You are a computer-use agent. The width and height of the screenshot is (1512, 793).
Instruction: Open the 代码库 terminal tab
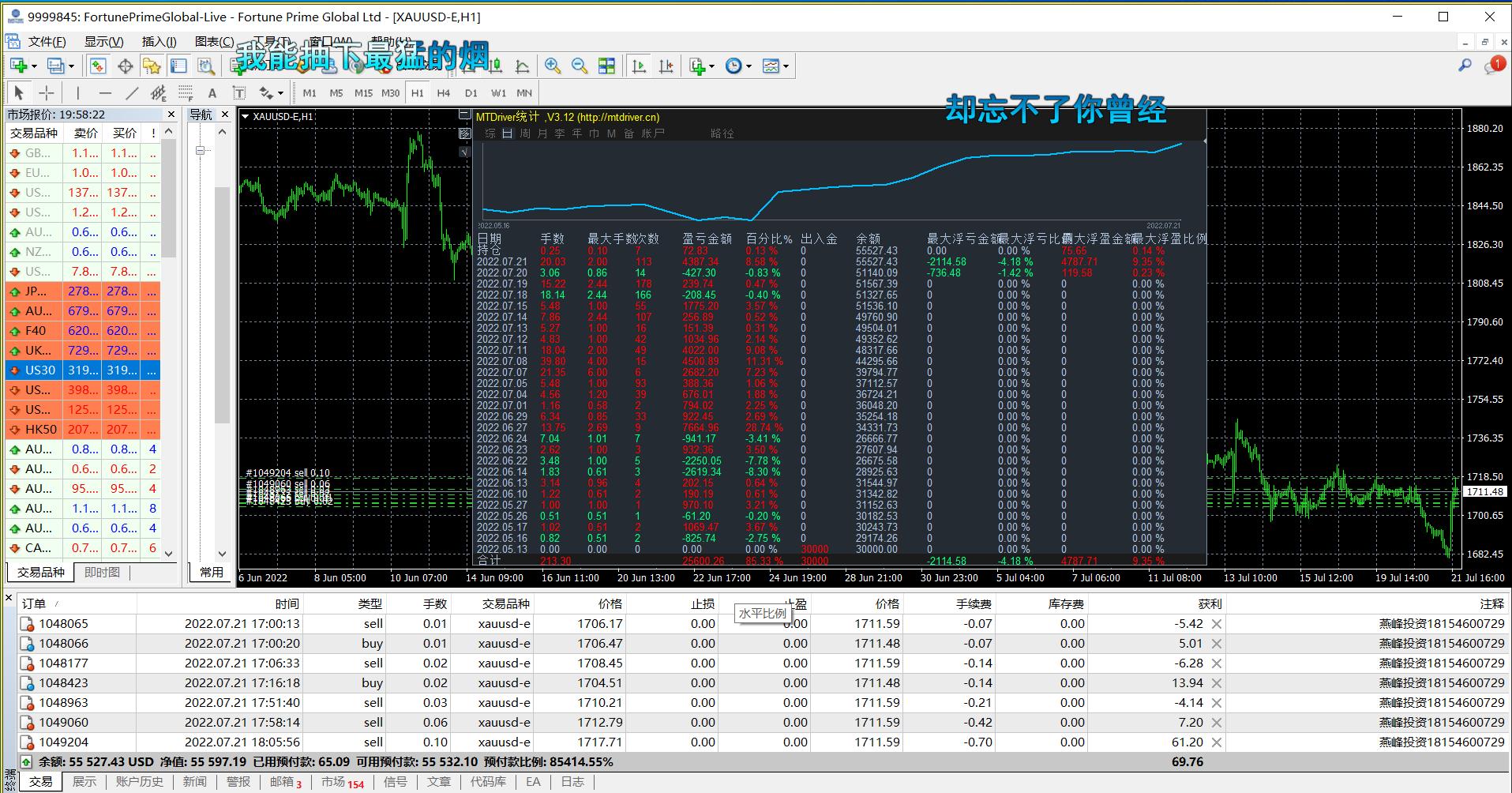[489, 782]
